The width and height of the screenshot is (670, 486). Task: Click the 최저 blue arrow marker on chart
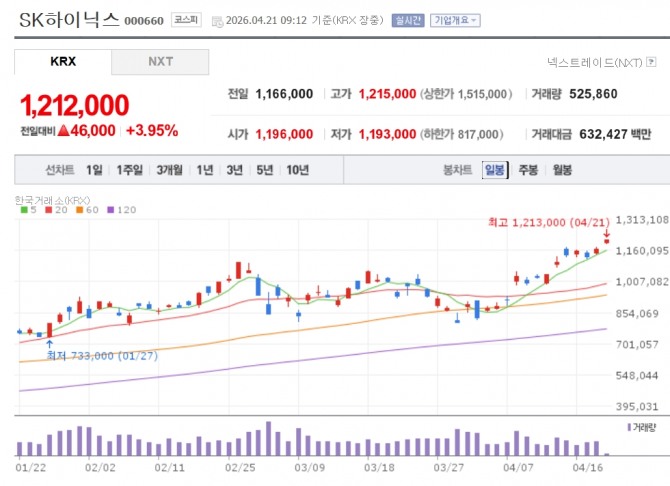pos(50,343)
